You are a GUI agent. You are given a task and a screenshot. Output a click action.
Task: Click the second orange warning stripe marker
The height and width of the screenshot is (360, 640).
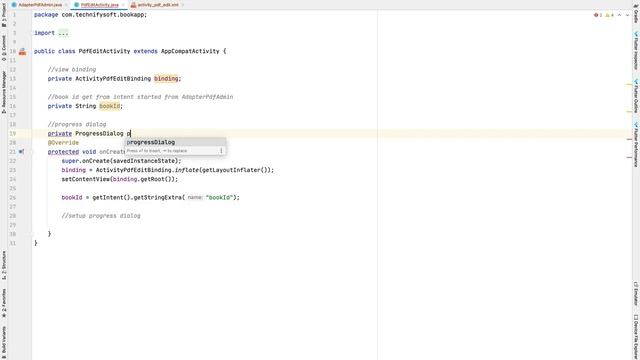click(x=629, y=111)
